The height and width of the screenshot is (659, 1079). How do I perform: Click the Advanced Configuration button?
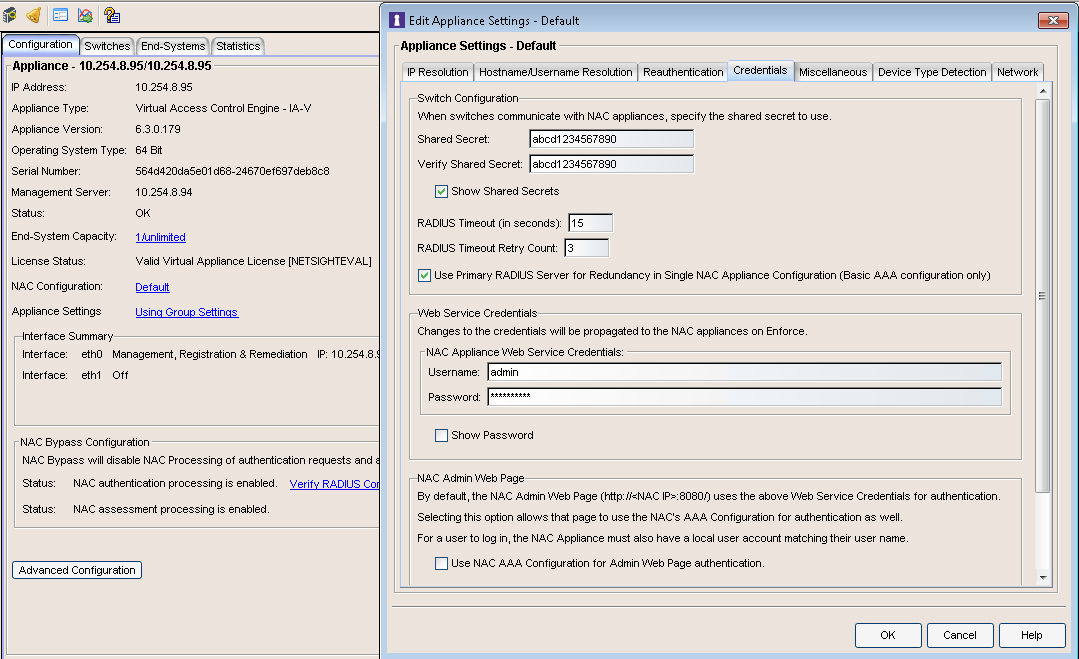77,570
